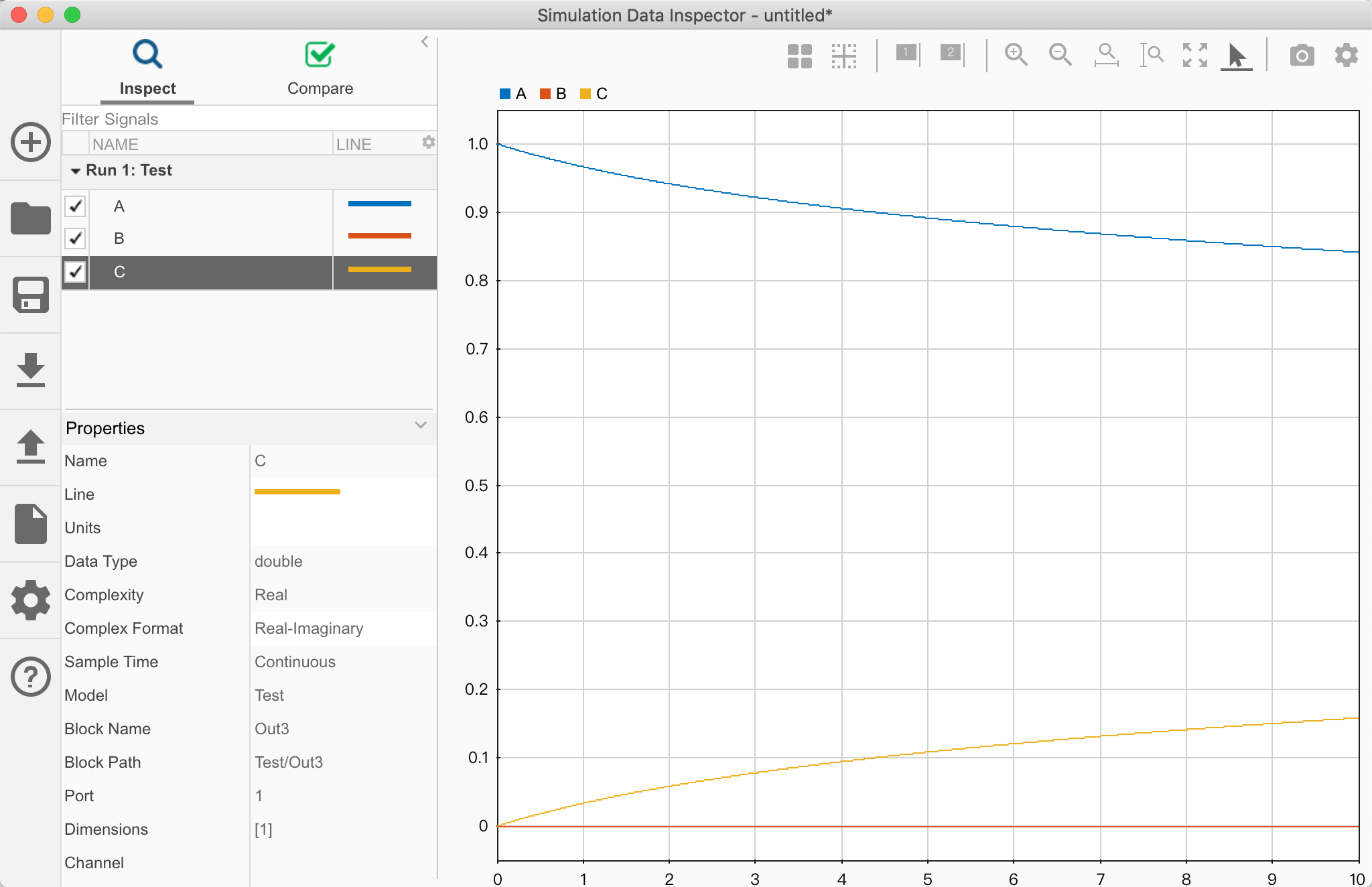1372x887 pixels.
Task: Click the save floppy disk icon
Action: coord(31,295)
